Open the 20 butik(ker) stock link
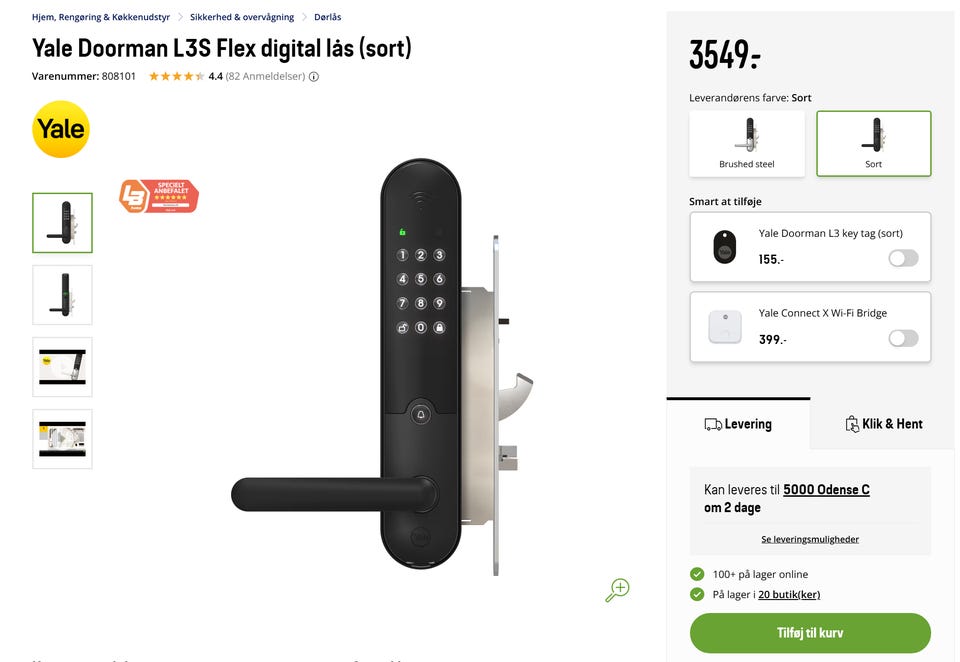 (x=789, y=594)
